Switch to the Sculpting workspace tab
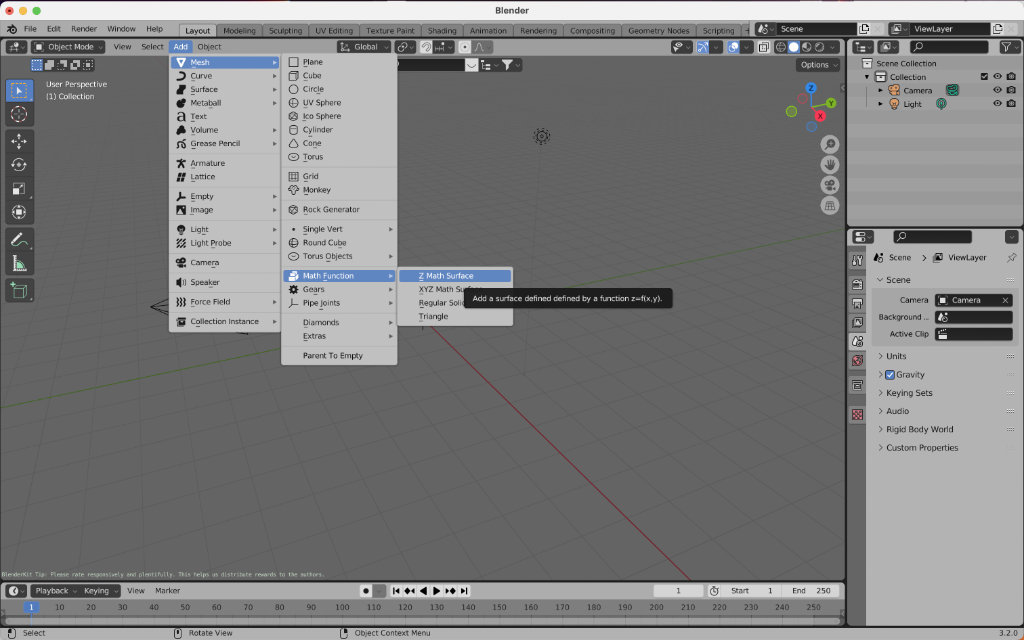This screenshot has width=1024, height=640. [285, 31]
